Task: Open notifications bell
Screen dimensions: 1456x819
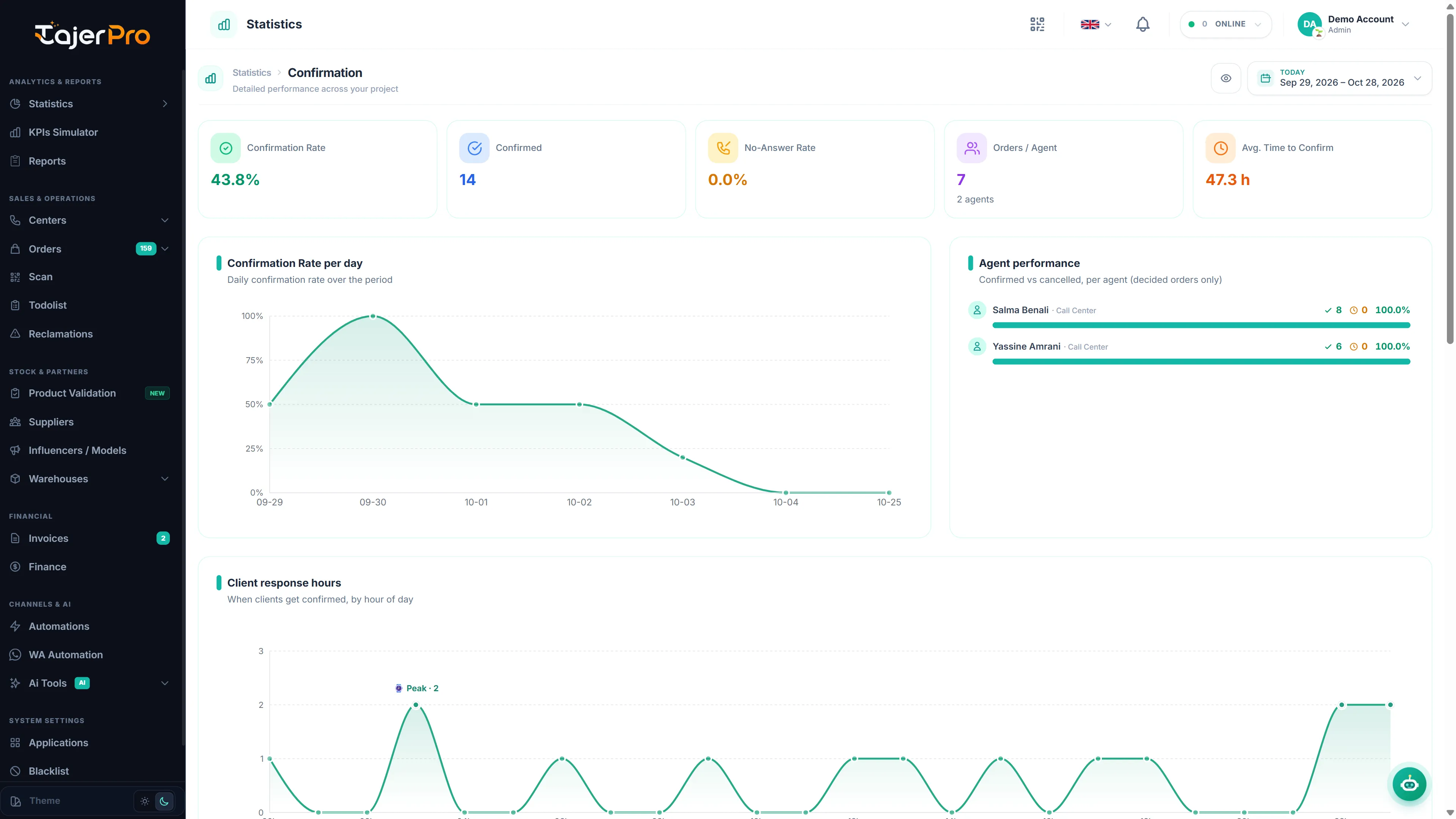Action: [1142, 24]
